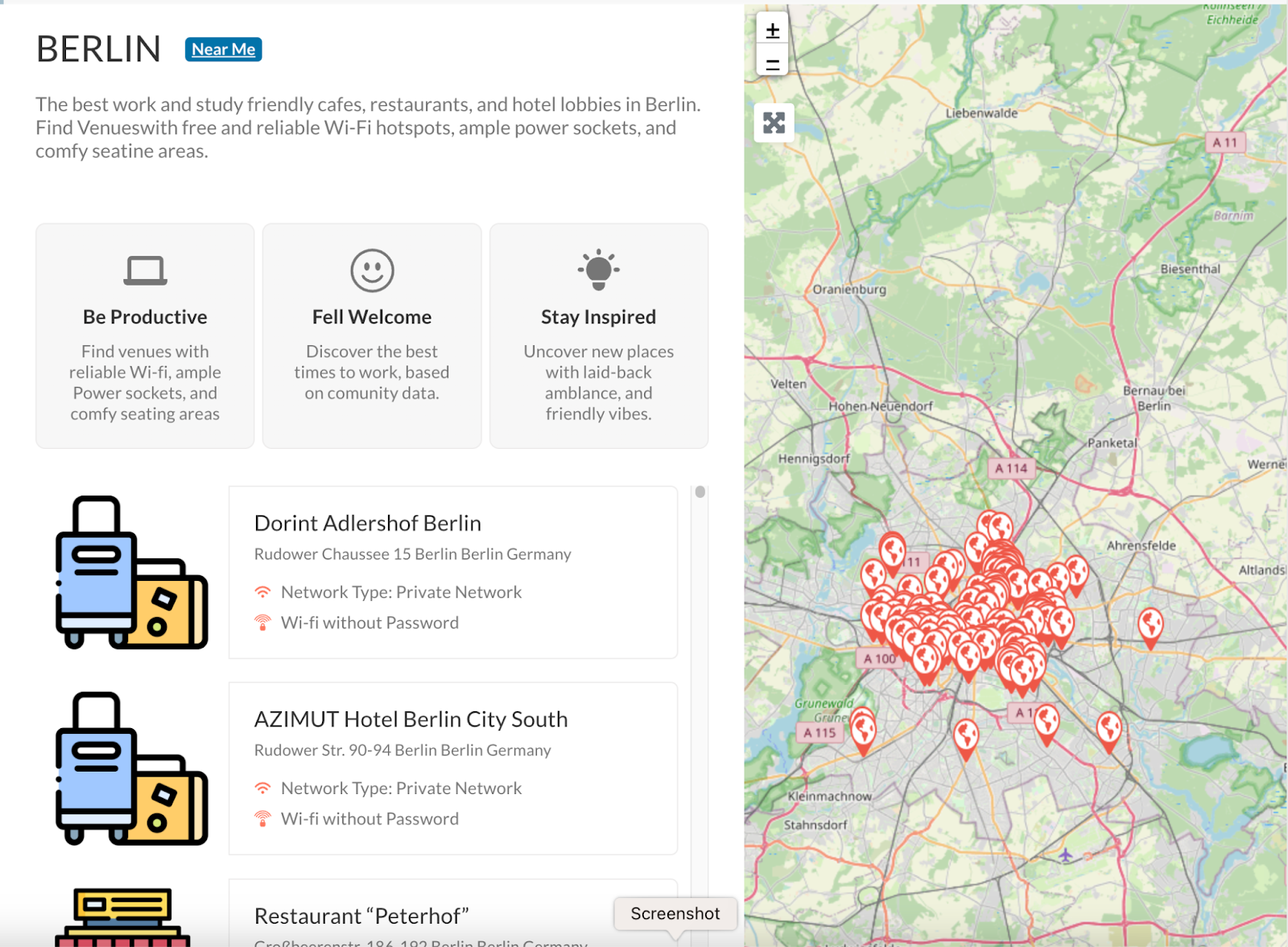This screenshot has height=947, width=1288.
Task: Click the A 100 highway badge on map
Action: [879, 659]
